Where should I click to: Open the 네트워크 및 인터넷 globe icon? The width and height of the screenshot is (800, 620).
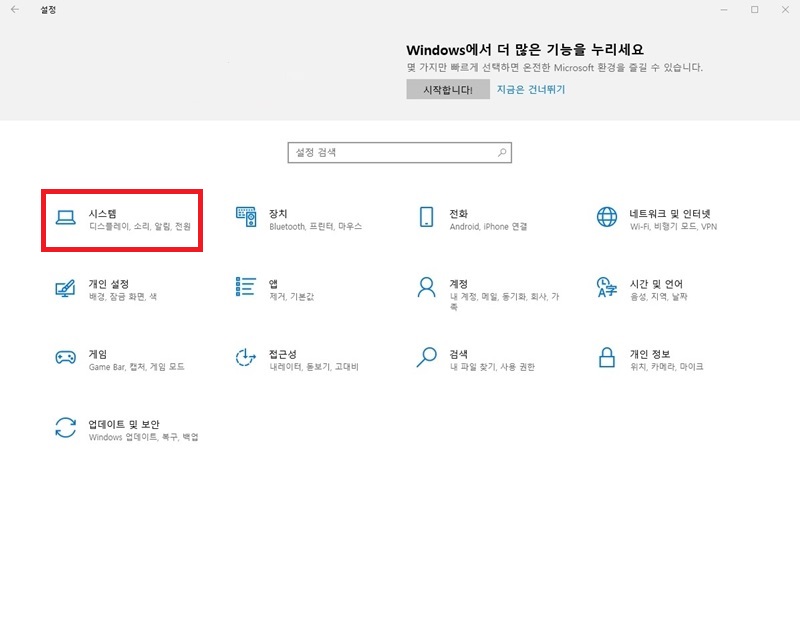pos(607,217)
